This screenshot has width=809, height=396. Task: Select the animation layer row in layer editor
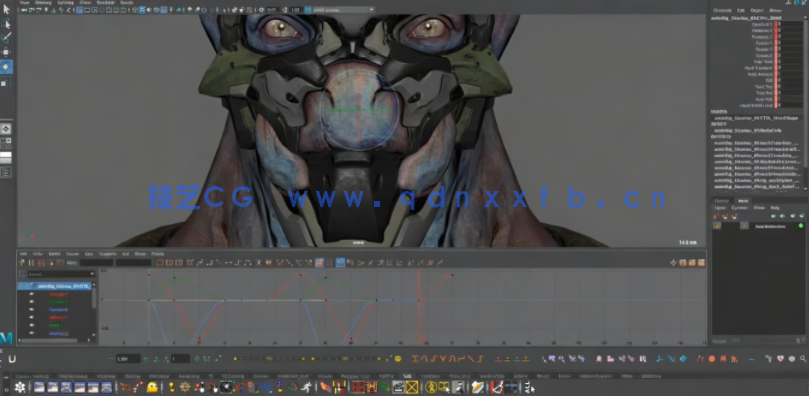click(x=758, y=226)
